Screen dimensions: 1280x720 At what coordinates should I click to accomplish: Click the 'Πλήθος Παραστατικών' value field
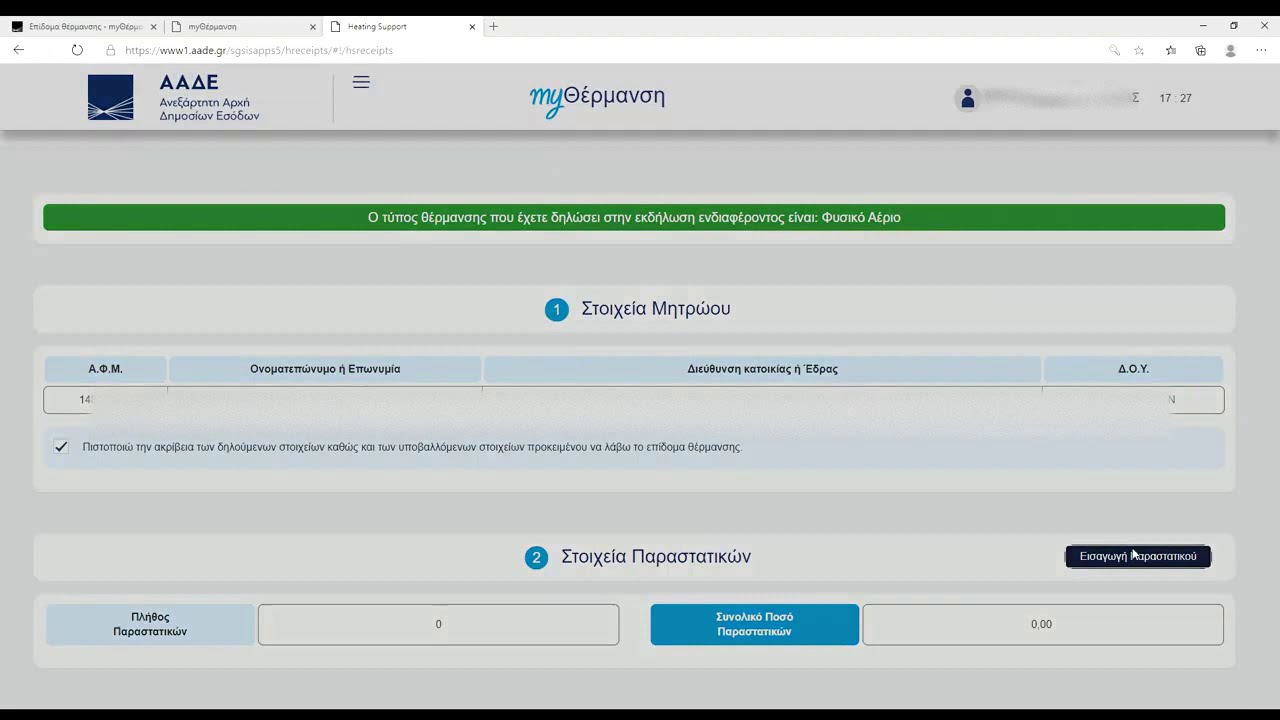(438, 624)
